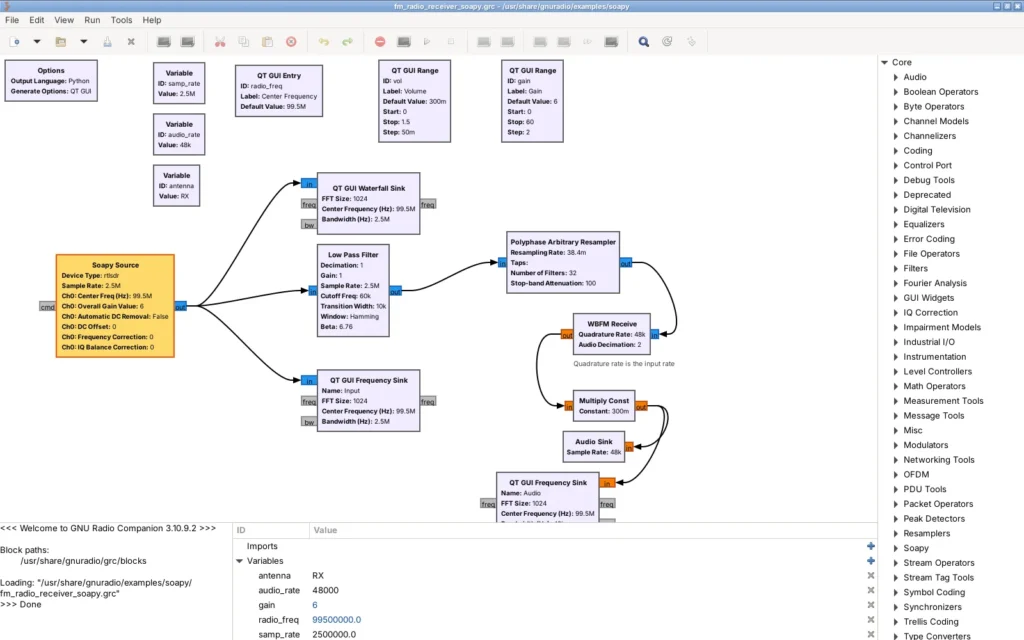Image resolution: width=1024 pixels, height=640 pixels.
Task: Open the Run menu
Action: [x=92, y=20]
